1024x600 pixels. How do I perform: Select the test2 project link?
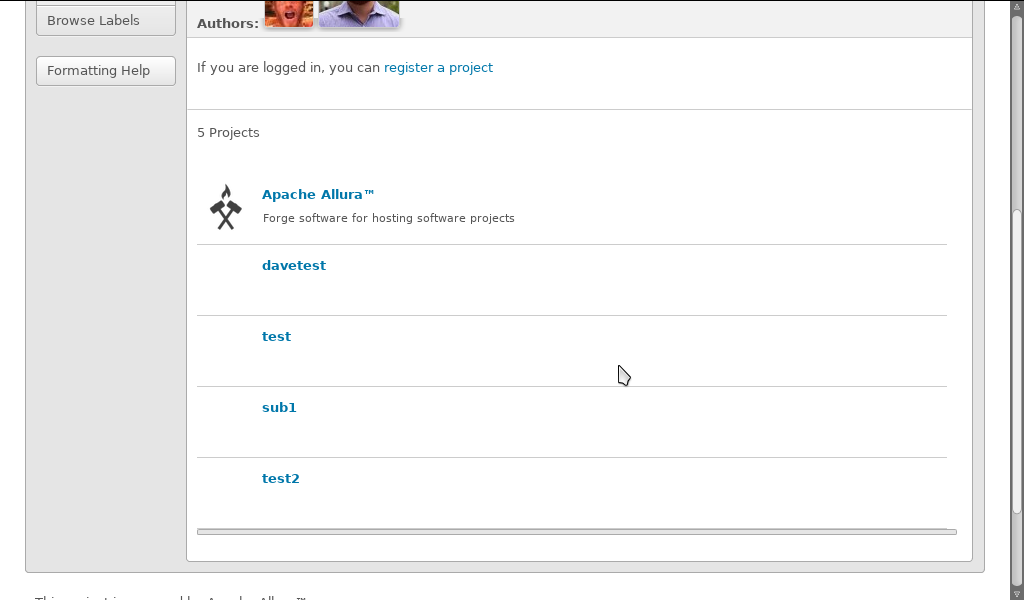click(281, 479)
